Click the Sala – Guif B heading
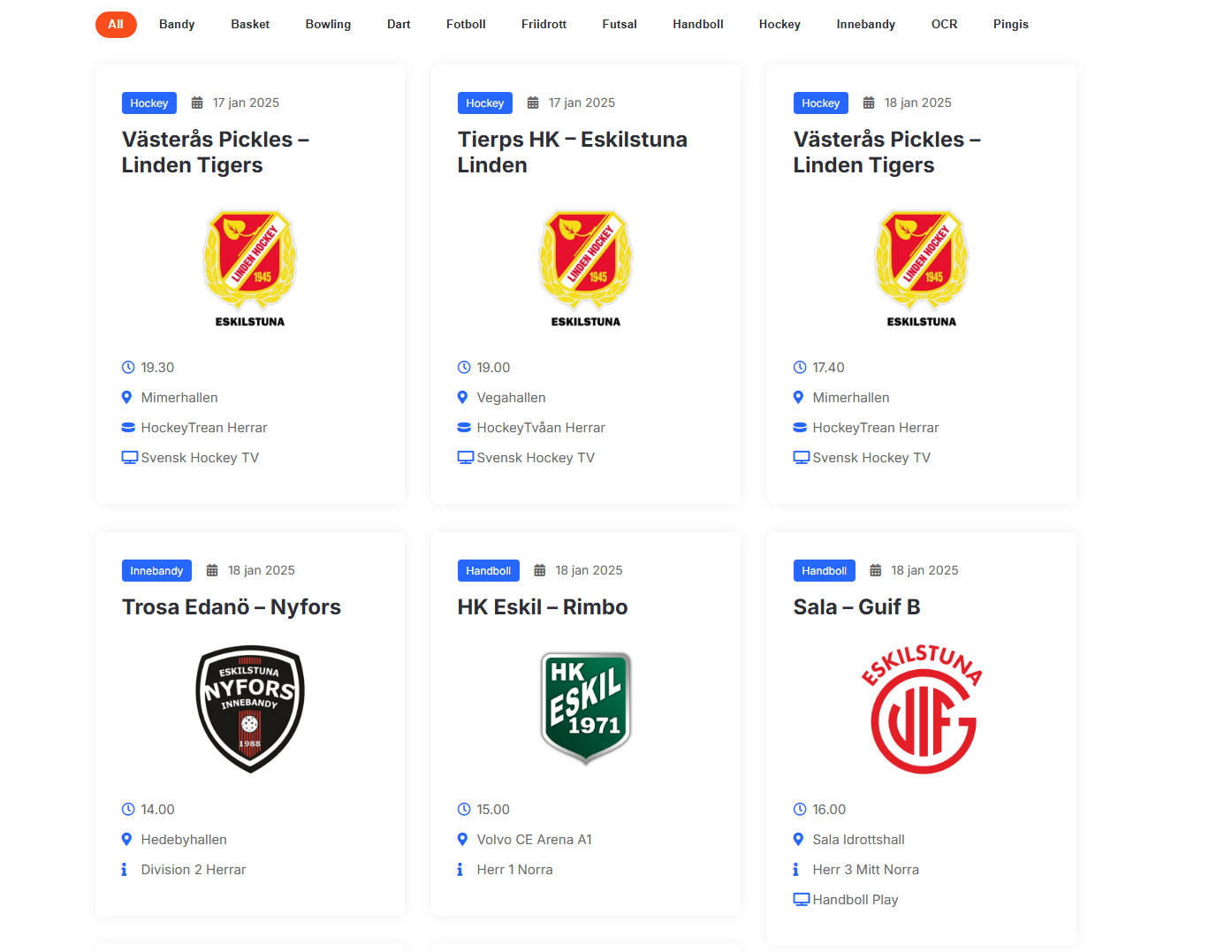1232x952 pixels. pyautogui.click(x=856, y=607)
